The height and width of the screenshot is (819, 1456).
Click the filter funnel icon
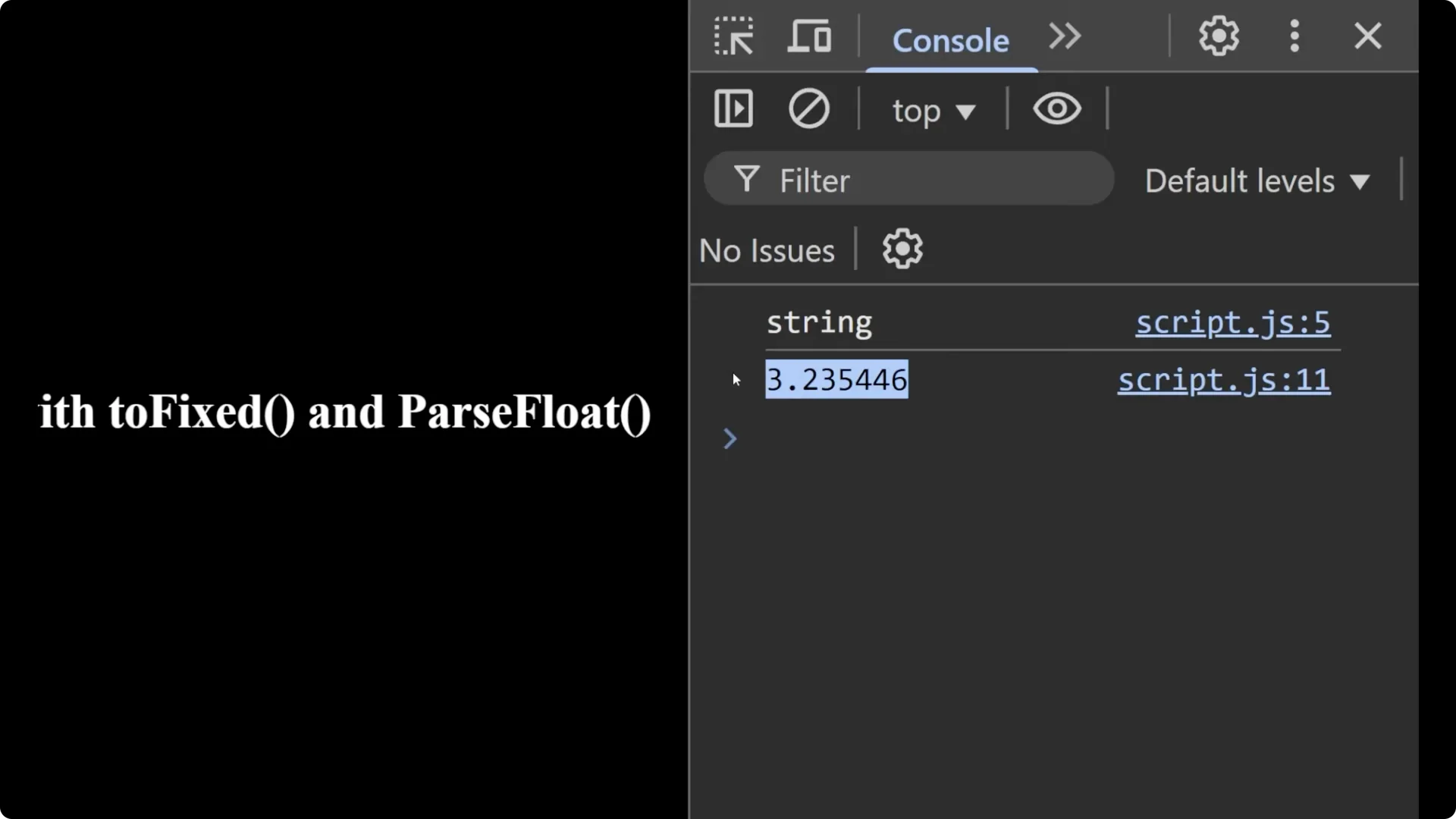[x=746, y=179]
